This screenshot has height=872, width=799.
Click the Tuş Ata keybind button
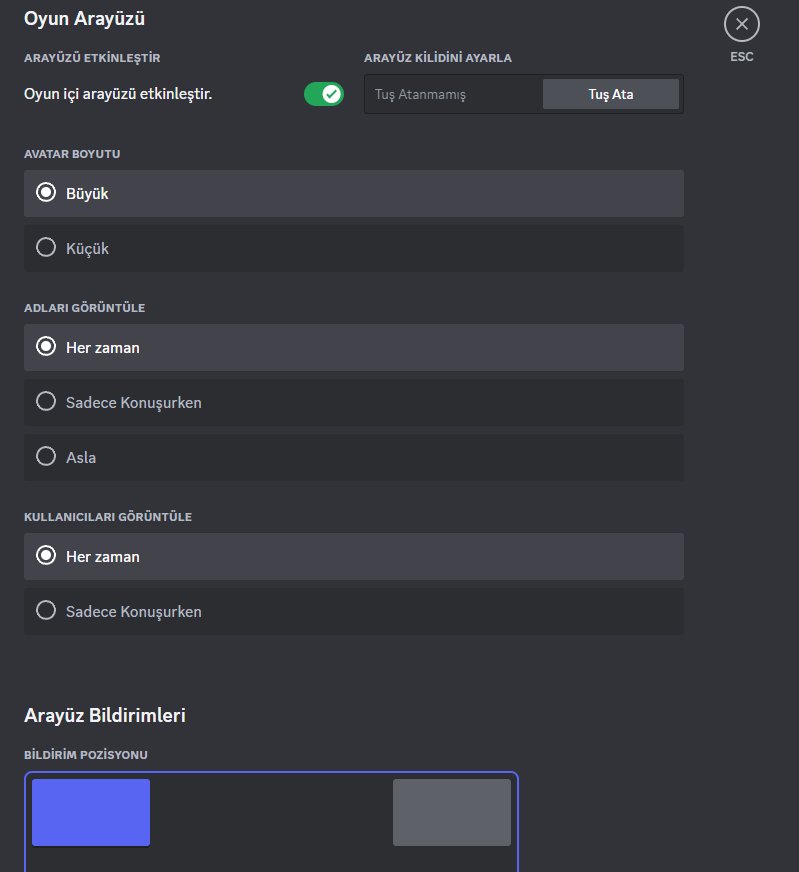click(x=610, y=95)
